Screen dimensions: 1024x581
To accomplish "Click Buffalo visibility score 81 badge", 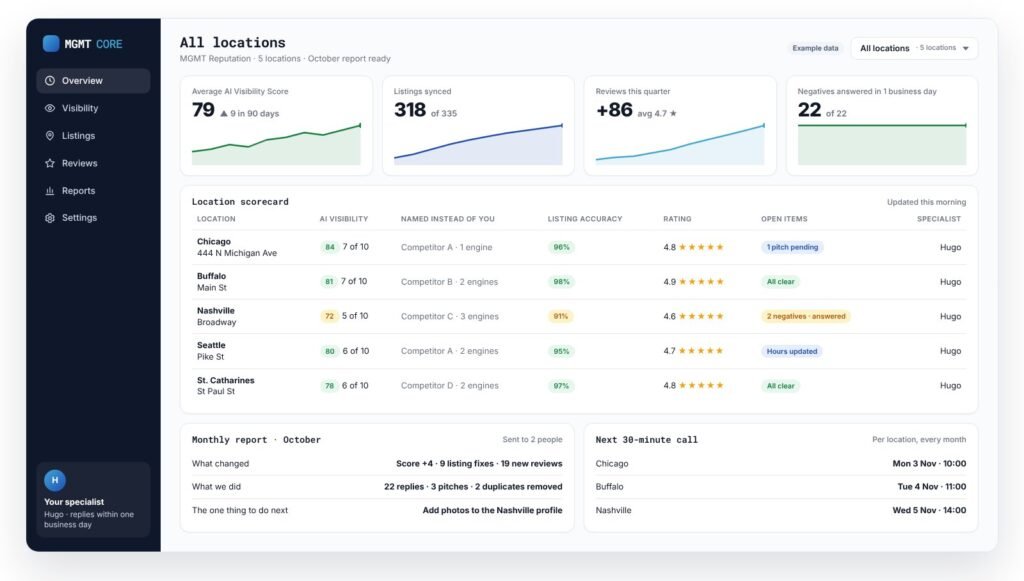I will tap(328, 282).
